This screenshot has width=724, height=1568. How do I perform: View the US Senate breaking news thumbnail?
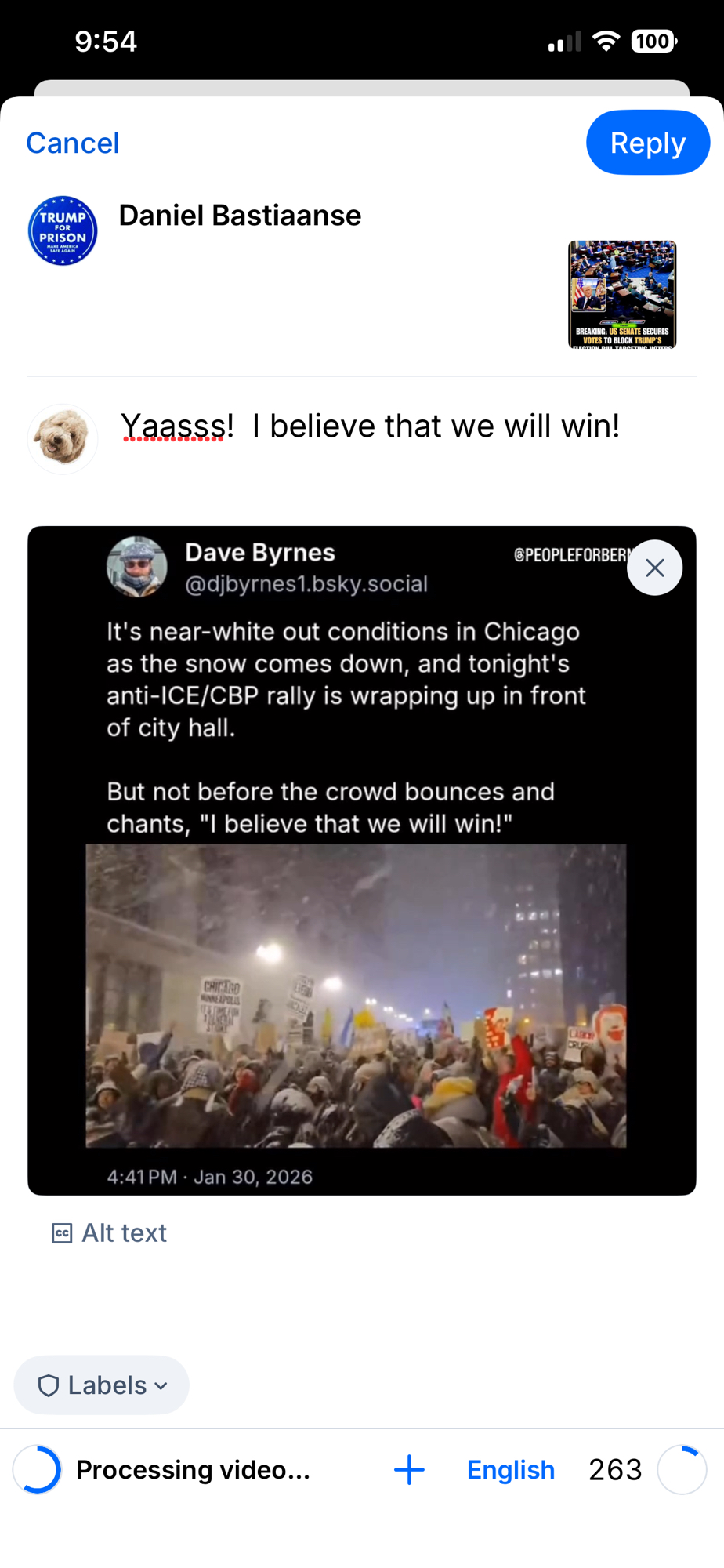click(x=622, y=294)
